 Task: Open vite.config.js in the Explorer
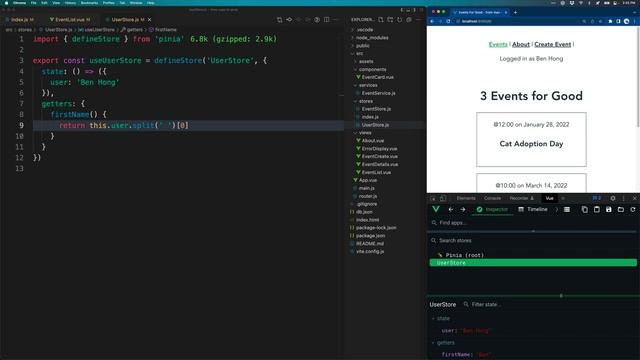click(370, 251)
